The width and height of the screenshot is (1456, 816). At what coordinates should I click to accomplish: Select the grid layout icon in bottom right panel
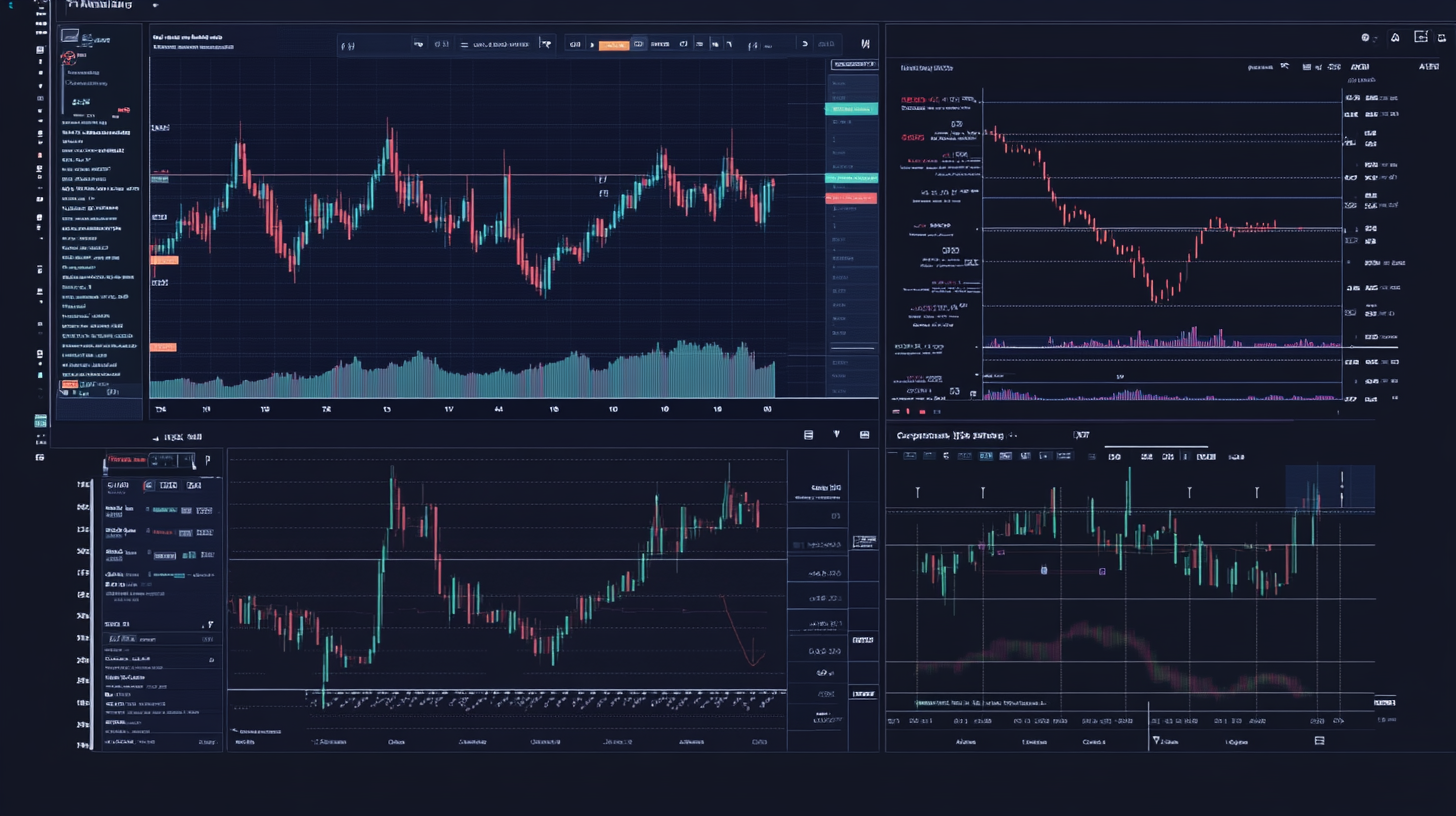tap(1319, 742)
